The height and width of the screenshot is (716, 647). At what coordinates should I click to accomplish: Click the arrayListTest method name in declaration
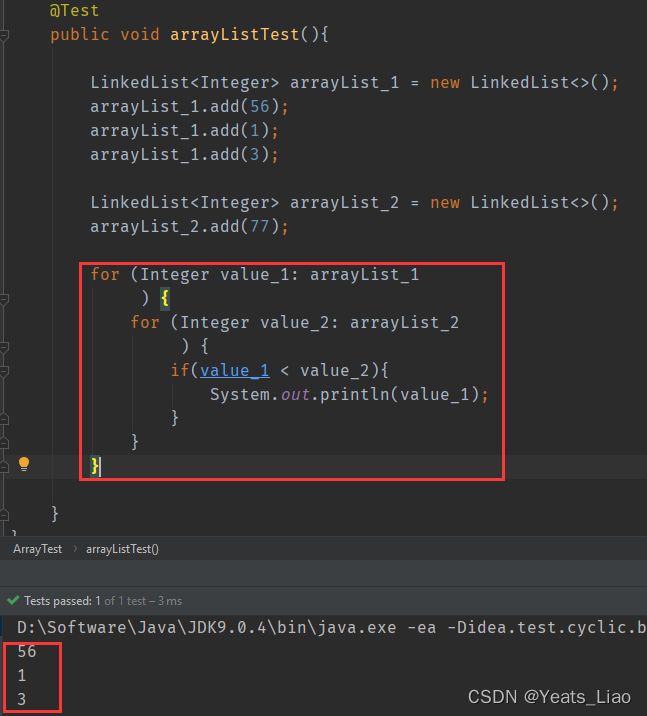pyautogui.click(x=235, y=35)
